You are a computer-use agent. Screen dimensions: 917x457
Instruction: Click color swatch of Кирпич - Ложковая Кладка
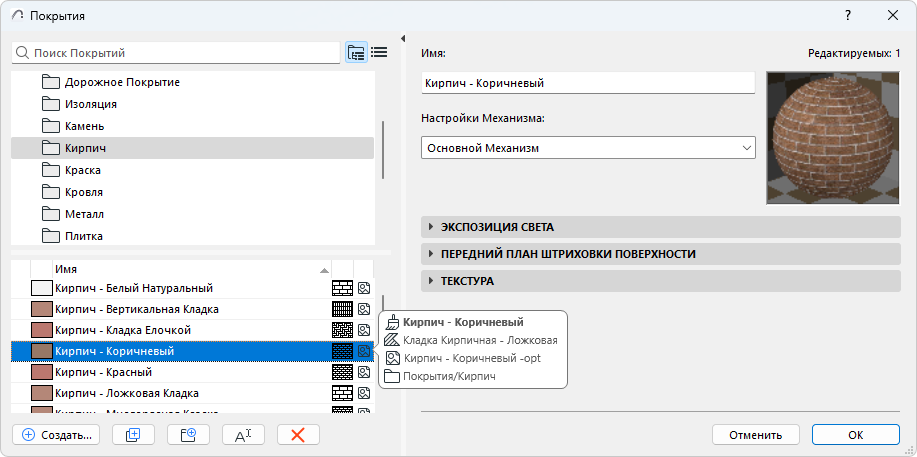(42, 393)
